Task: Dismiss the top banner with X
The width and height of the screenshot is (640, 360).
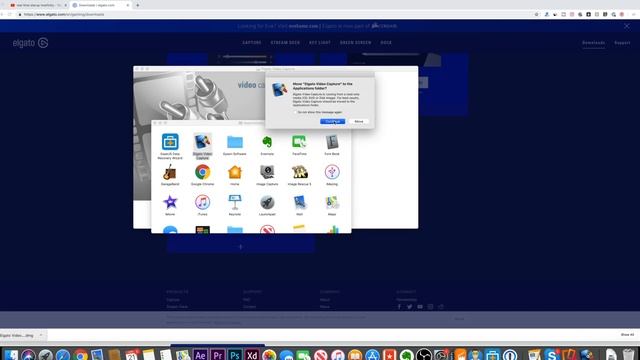Action: coord(627,26)
